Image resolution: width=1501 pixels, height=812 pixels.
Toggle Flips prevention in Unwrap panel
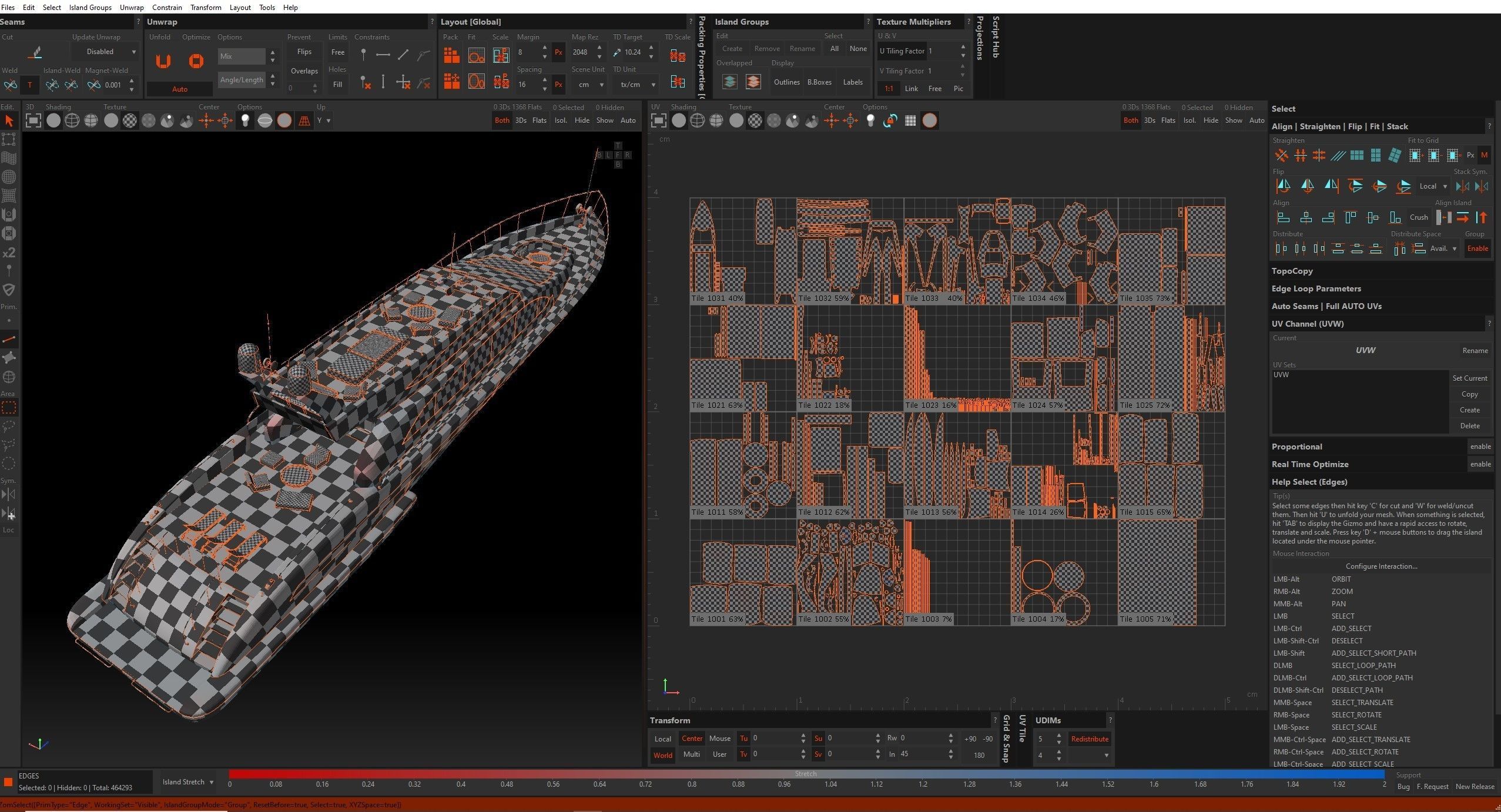304,52
